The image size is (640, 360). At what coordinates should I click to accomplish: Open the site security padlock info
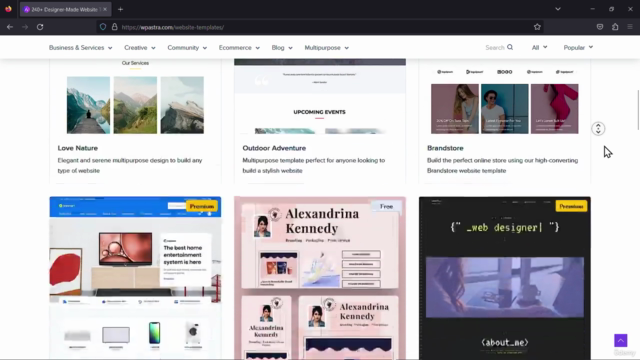[115, 27]
